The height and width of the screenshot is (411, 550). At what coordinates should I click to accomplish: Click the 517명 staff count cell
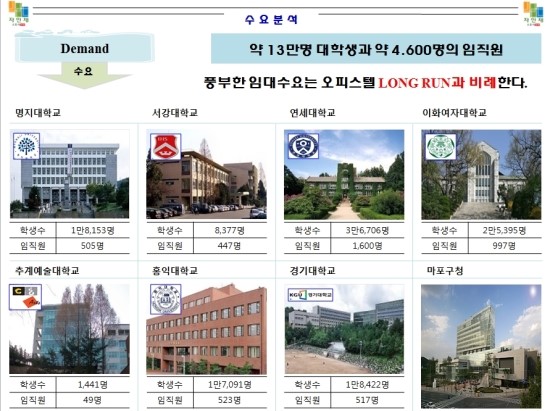pyautogui.click(x=367, y=400)
